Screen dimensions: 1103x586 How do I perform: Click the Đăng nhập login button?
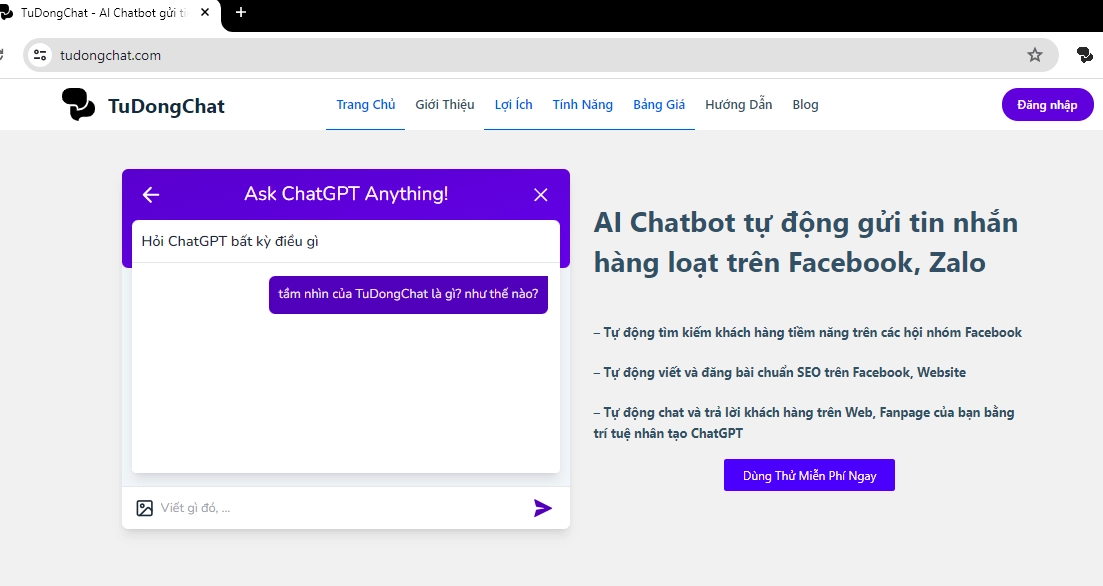tap(1047, 105)
